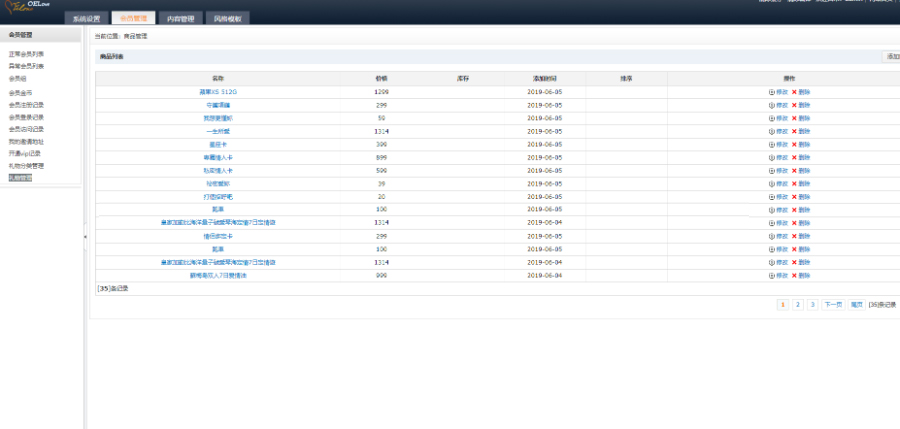The width and height of the screenshot is (900, 429).
Task: Click edit icon for the last row (price 999)
Action: tap(771, 275)
